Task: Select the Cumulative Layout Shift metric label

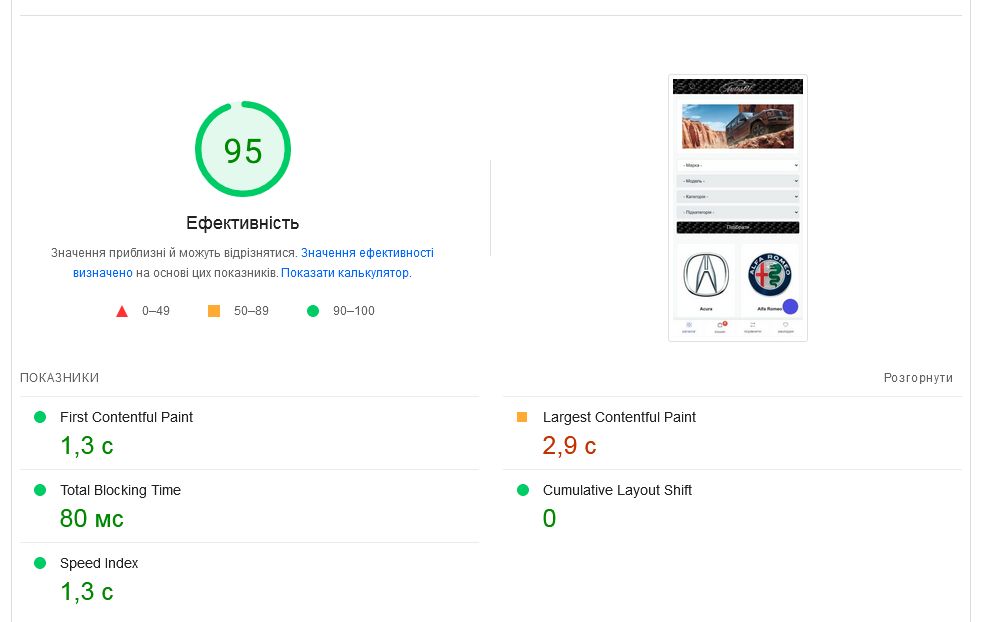Action: [617, 490]
